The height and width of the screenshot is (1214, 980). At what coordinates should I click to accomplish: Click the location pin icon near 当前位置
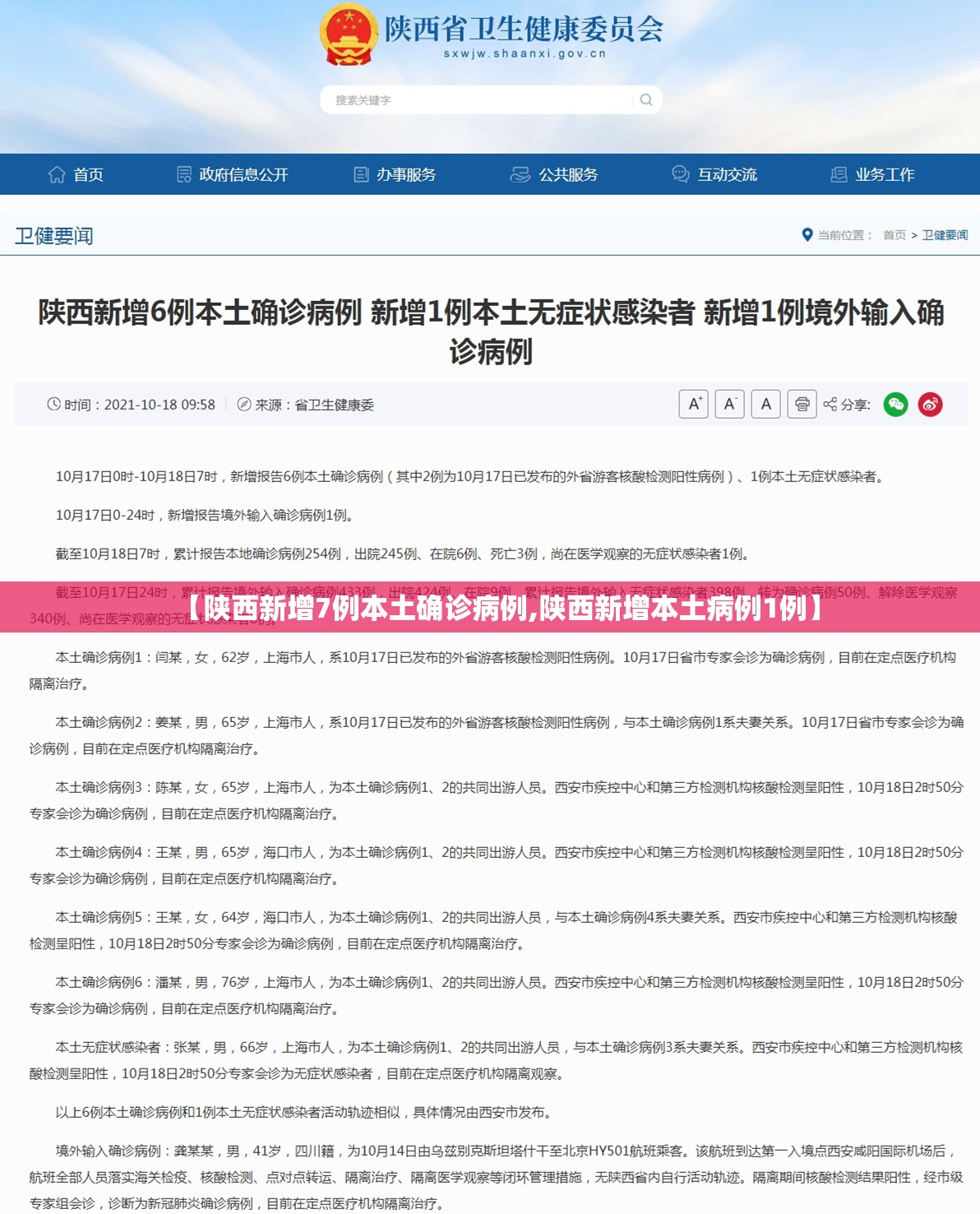pos(807,235)
